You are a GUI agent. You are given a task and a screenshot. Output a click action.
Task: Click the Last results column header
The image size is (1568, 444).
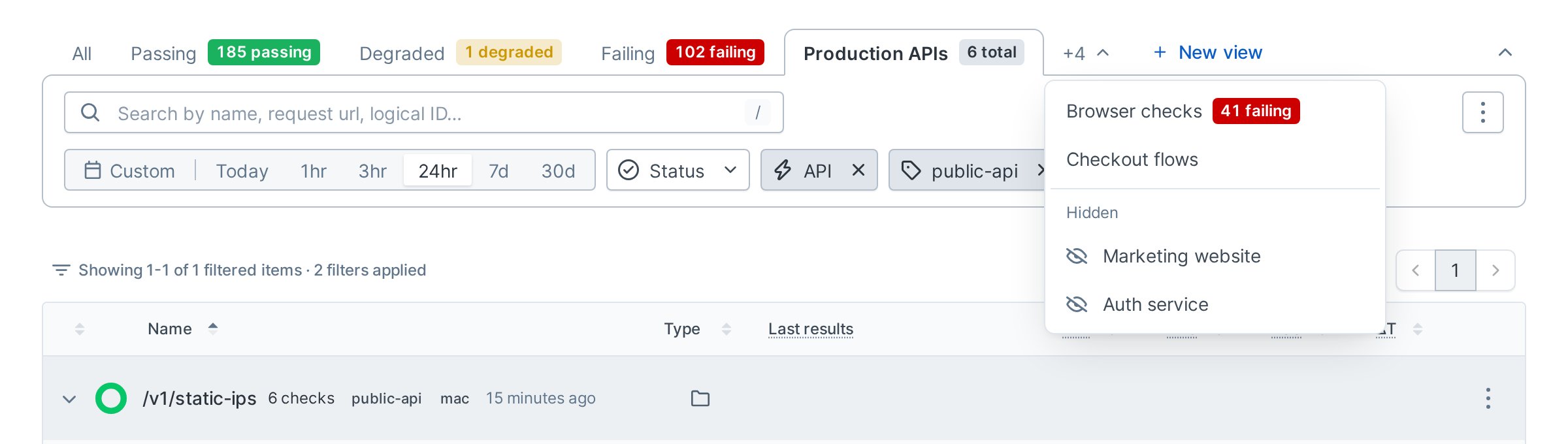[x=811, y=328]
